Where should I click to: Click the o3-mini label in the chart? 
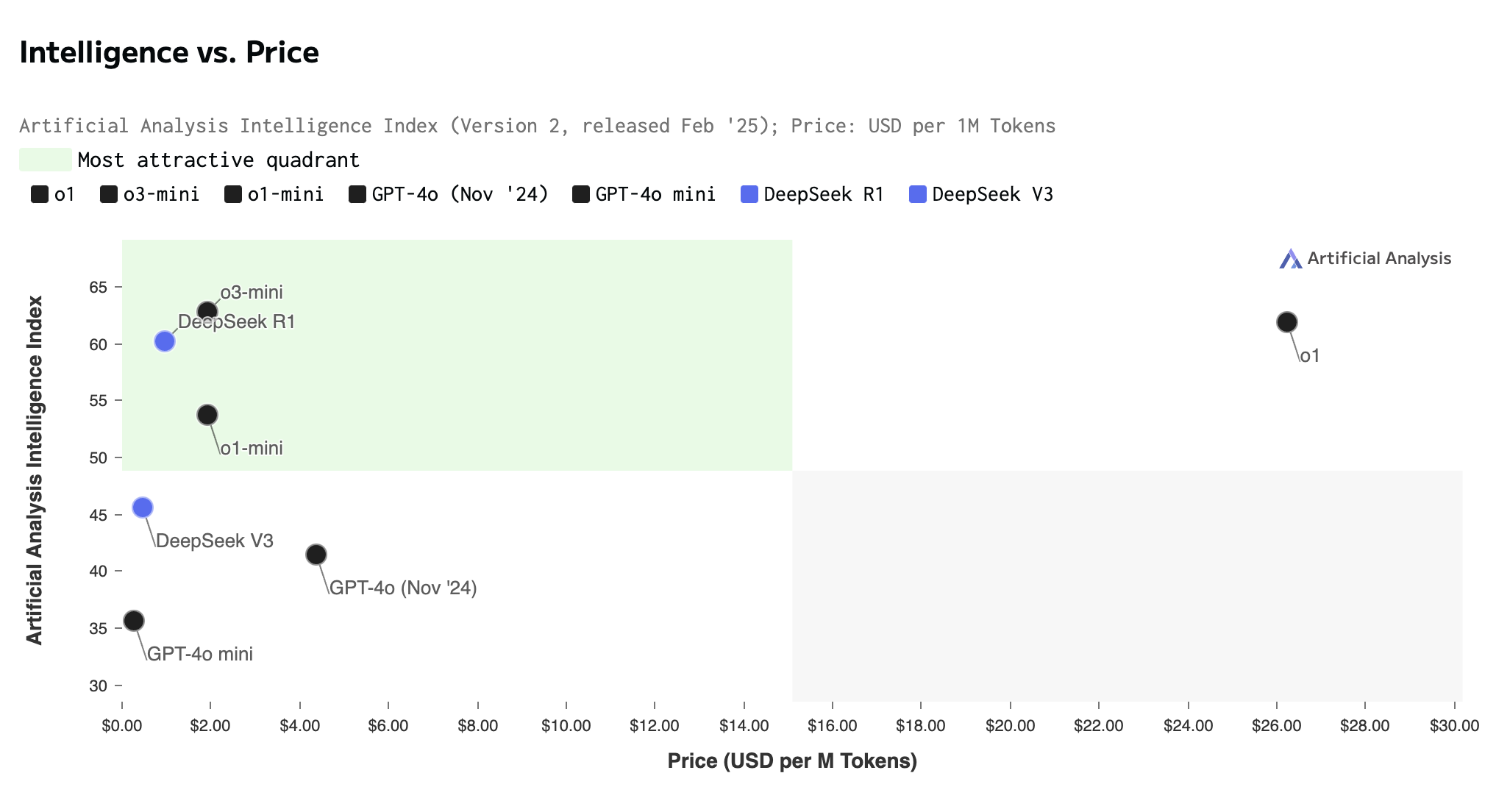(252, 293)
